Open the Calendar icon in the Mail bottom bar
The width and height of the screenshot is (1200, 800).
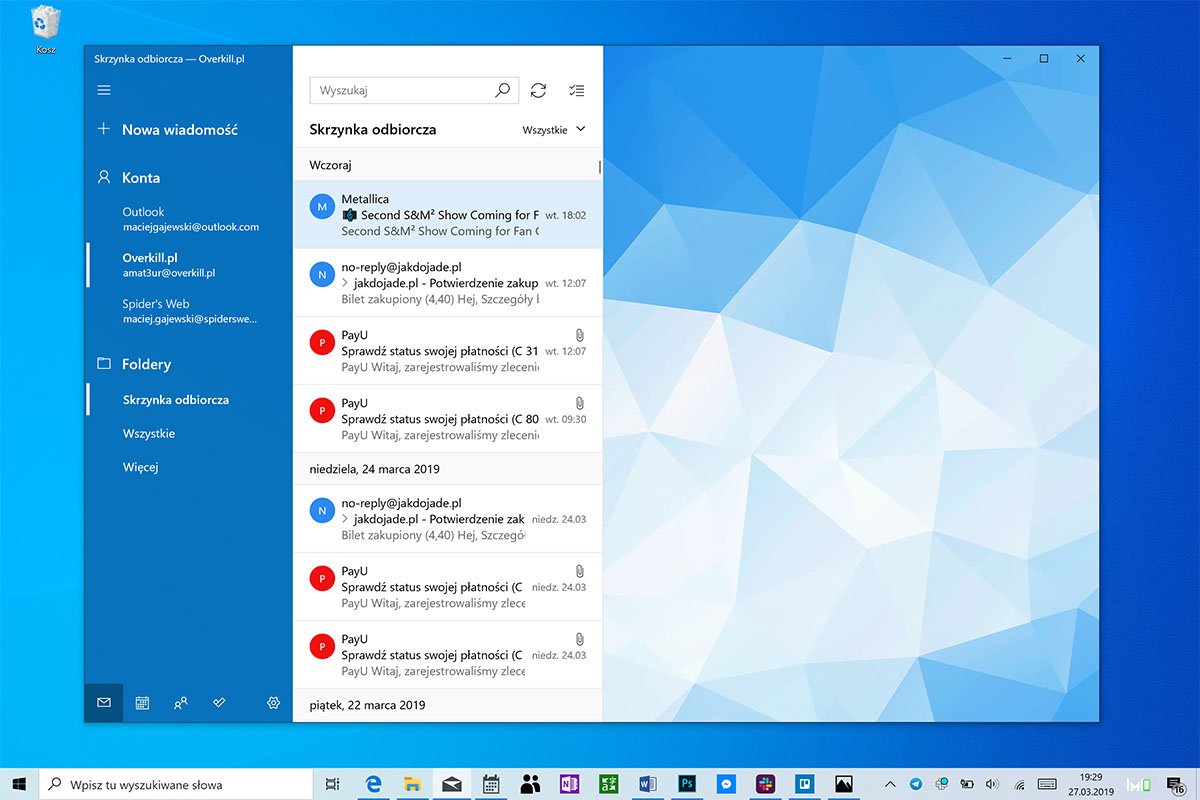pyautogui.click(x=142, y=703)
